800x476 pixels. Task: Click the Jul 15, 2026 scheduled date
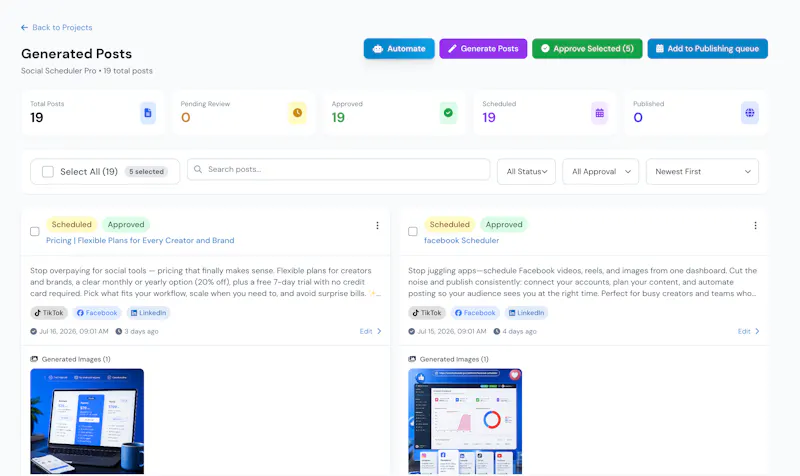click(447, 331)
